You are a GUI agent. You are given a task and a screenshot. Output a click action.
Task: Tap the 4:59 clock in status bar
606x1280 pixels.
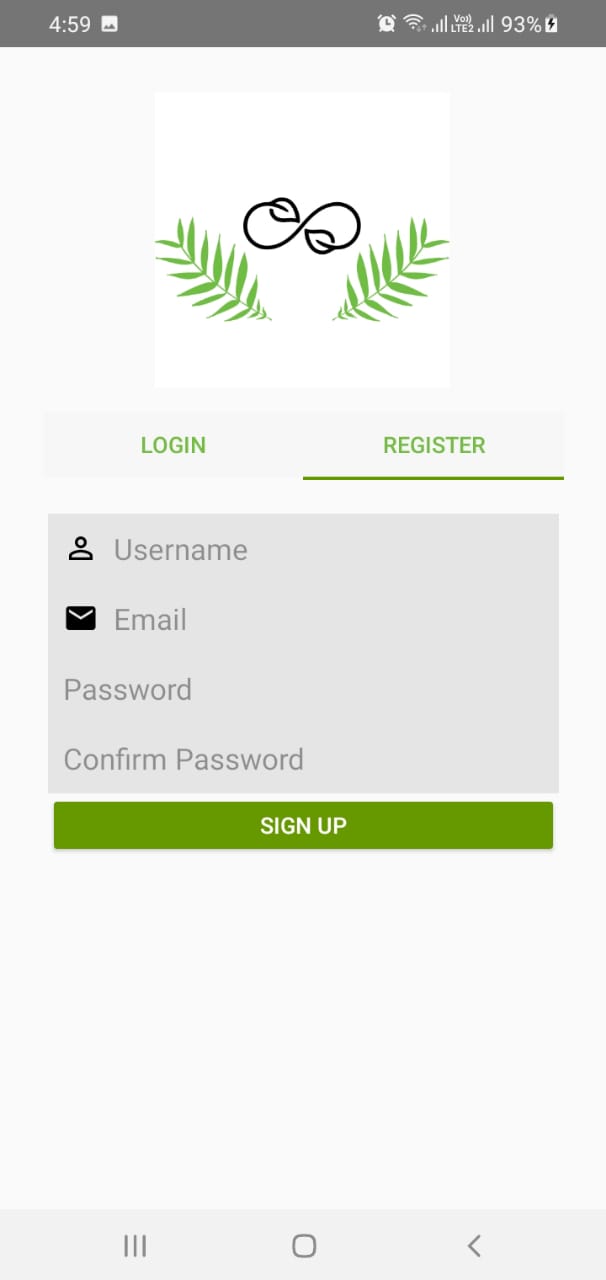coord(70,24)
